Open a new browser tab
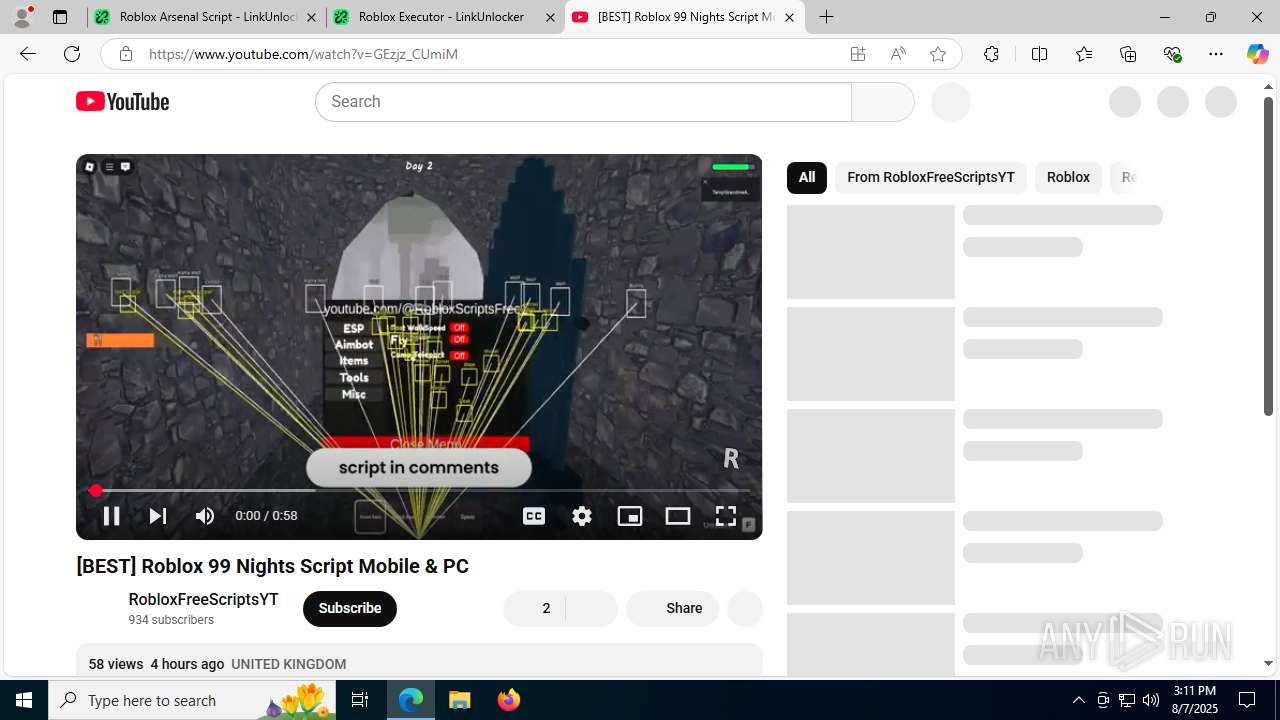 (x=826, y=17)
